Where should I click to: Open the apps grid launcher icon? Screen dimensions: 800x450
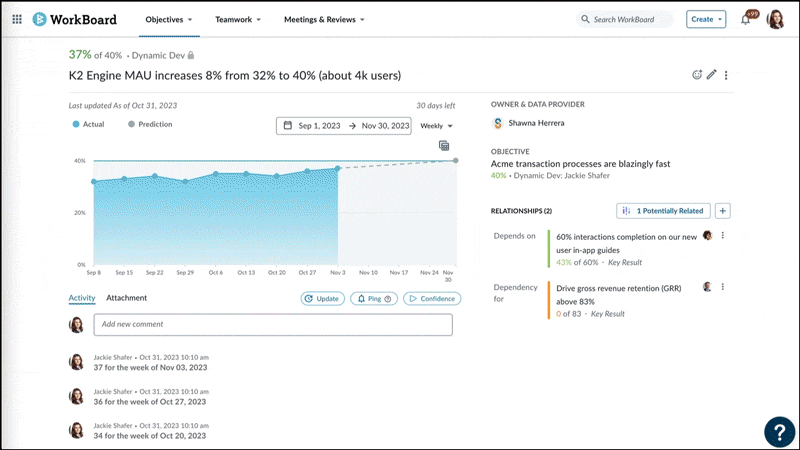(x=17, y=19)
